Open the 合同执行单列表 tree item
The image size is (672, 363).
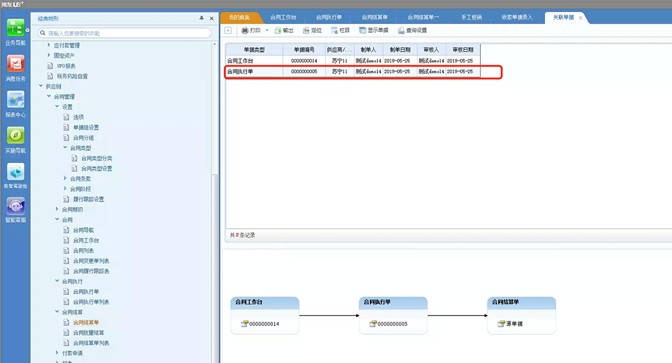click(91, 302)
